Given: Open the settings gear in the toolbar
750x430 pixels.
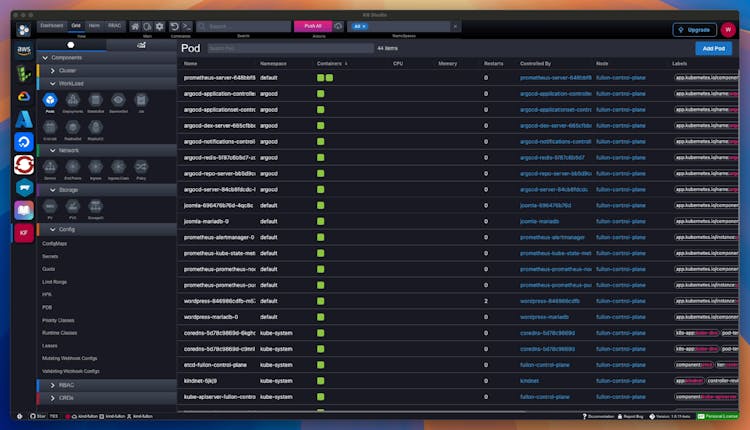Looking at the screenshot, I should tap(159, 26).
